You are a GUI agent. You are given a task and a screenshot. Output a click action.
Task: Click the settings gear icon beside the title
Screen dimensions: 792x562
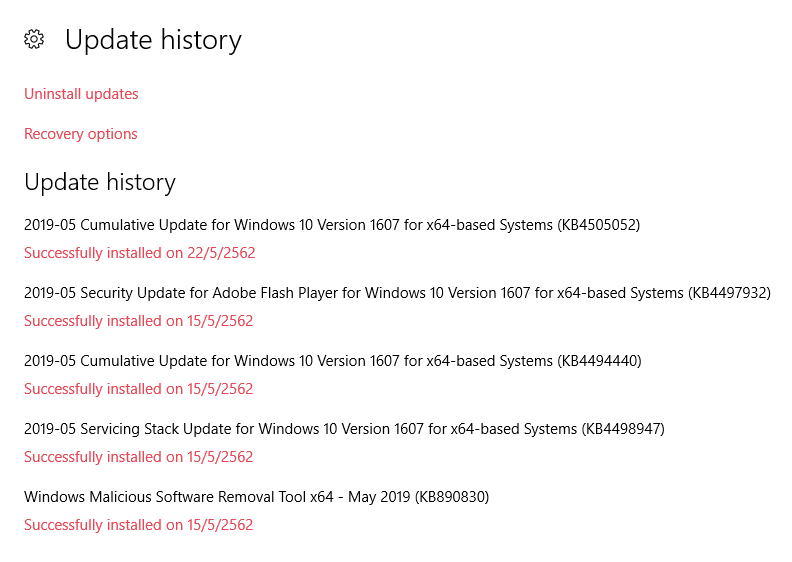click(x=34, y=39)
